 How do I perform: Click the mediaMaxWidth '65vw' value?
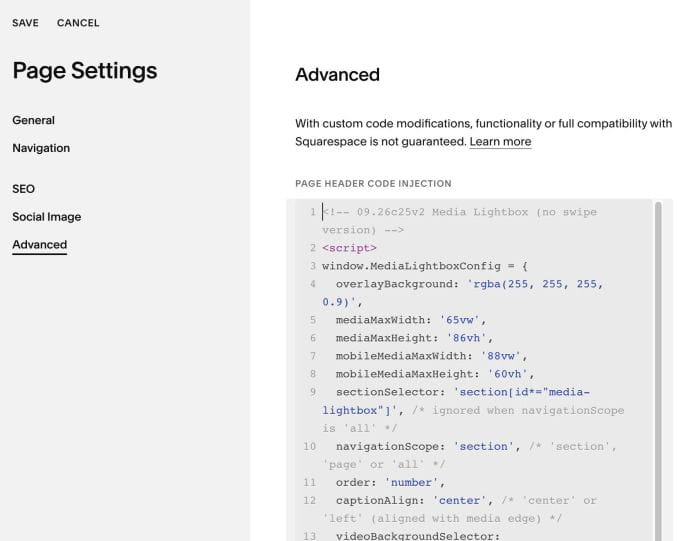coord(459,320)
